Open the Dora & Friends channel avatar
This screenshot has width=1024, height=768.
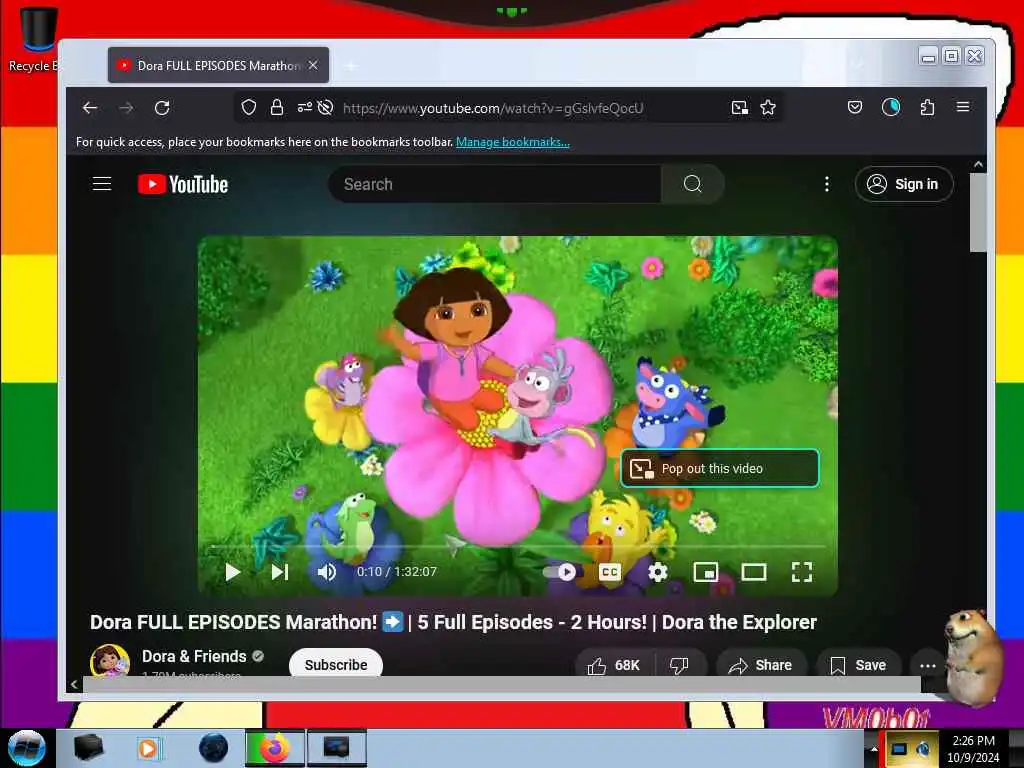tap(109, 660)
